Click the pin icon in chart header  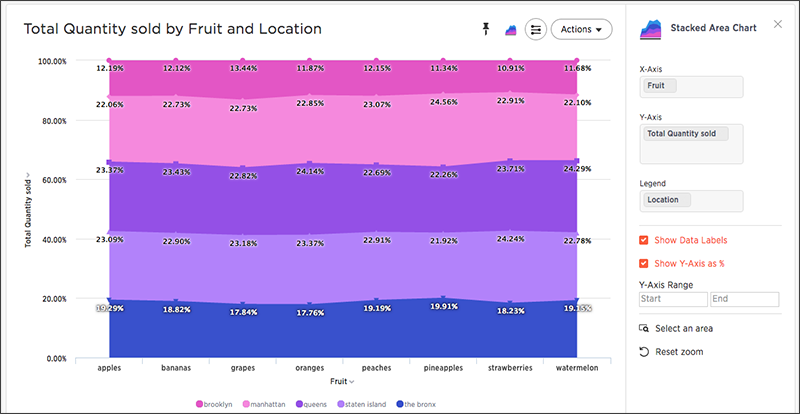[486, 29]
